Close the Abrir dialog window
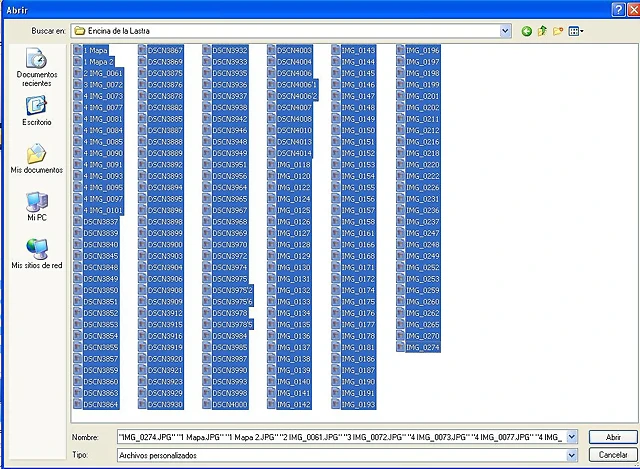This screenshot has width=640, height=469. (634, 9)
